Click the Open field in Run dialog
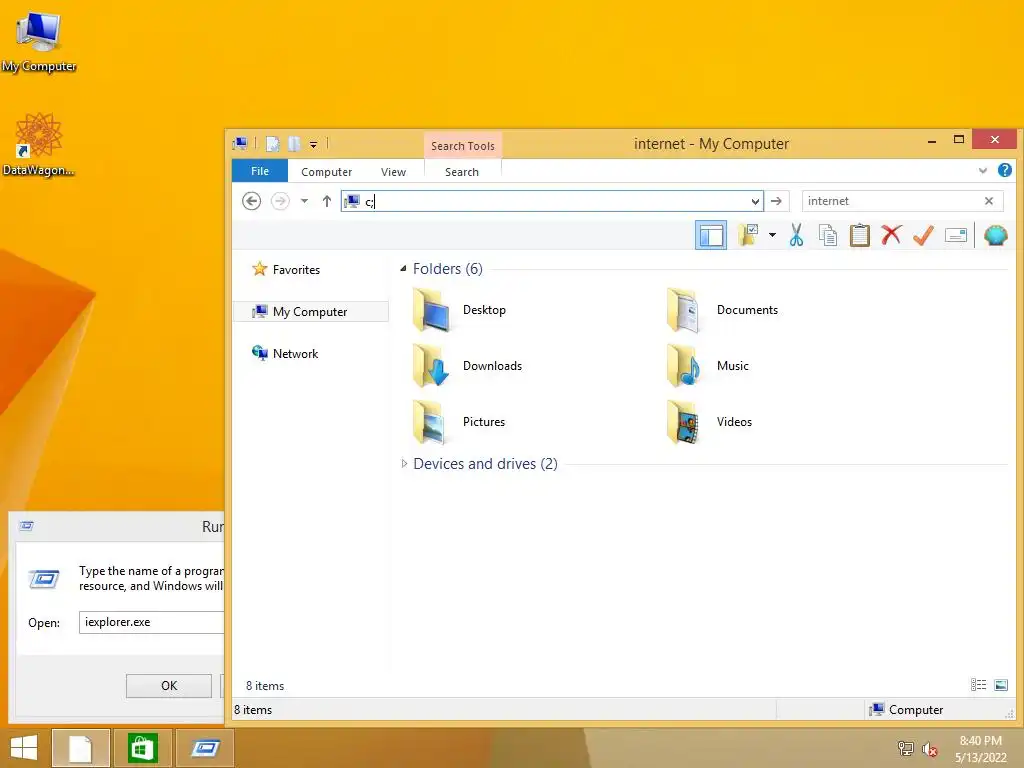1024x768 pixels. (152, 622)
